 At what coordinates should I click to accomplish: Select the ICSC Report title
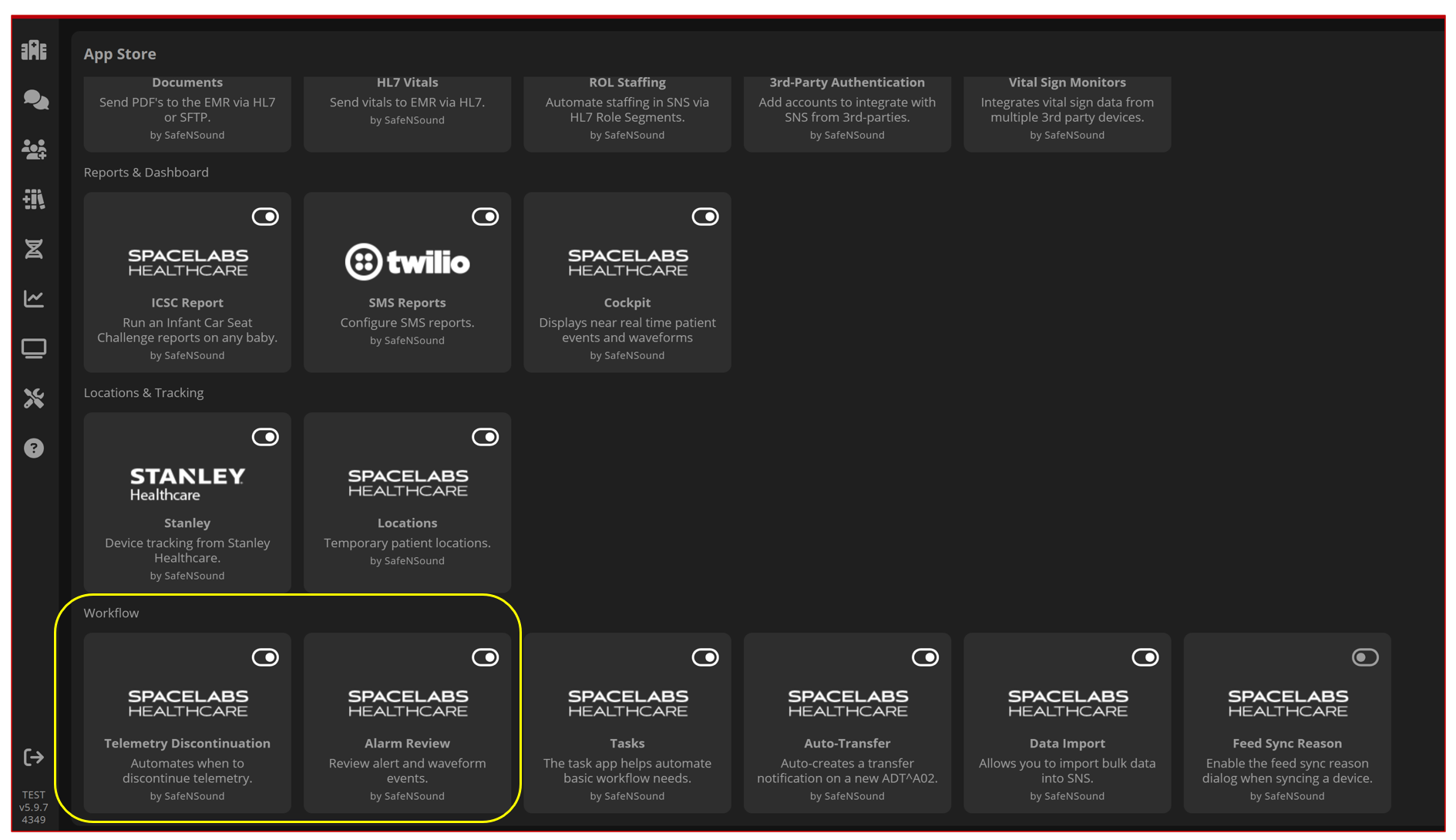click(187, 303)
